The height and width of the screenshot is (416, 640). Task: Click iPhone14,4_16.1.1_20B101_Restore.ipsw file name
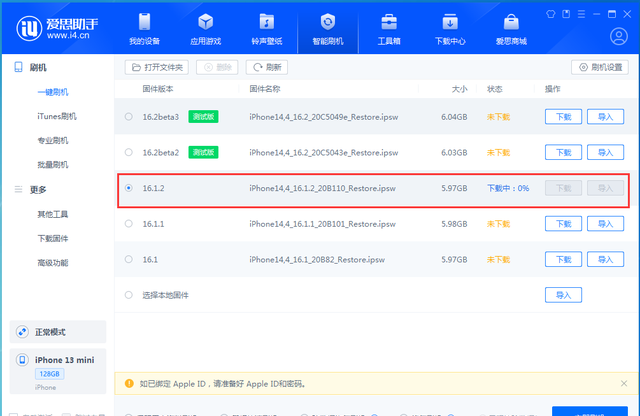322,224
